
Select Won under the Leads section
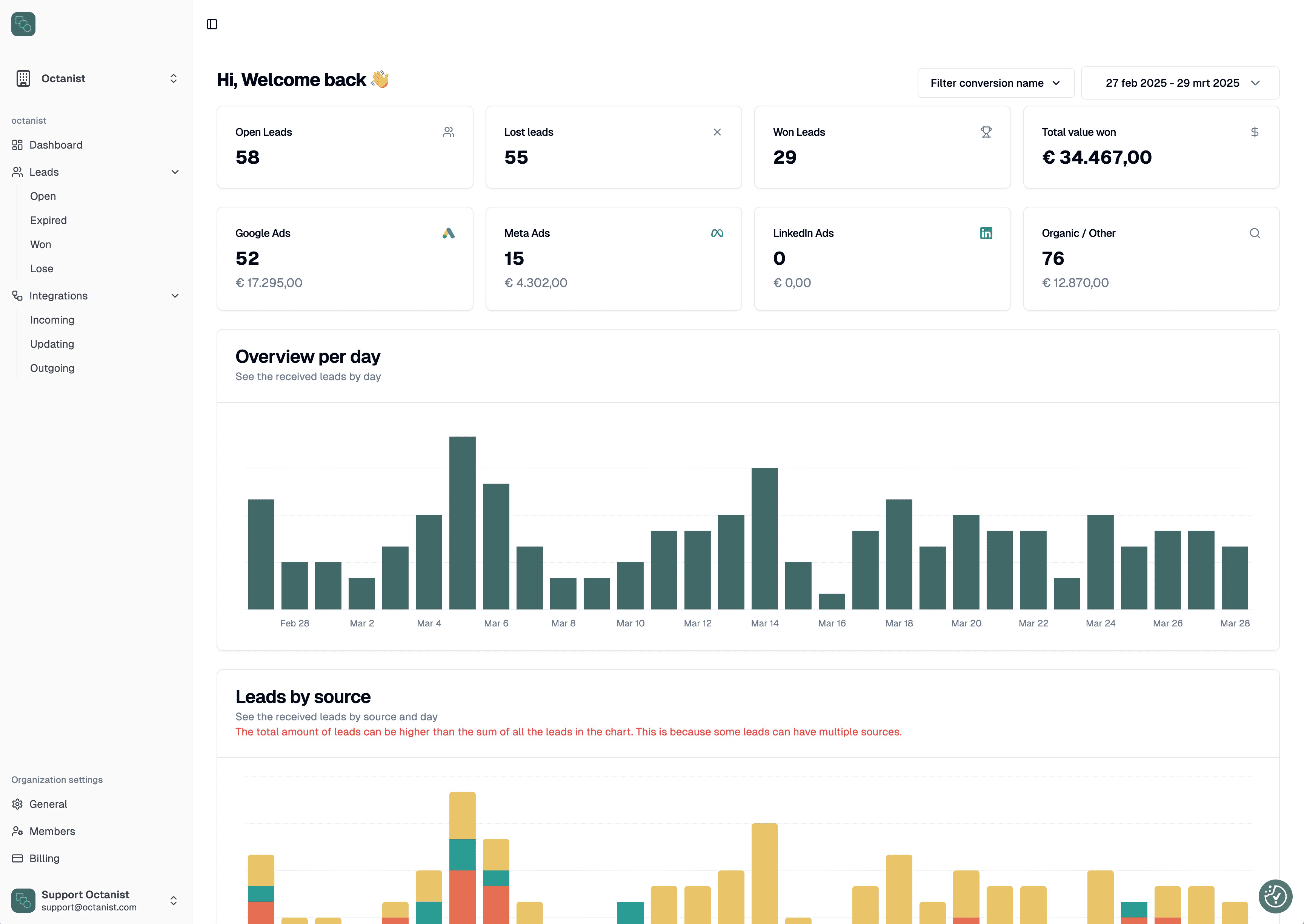(40, 244)
